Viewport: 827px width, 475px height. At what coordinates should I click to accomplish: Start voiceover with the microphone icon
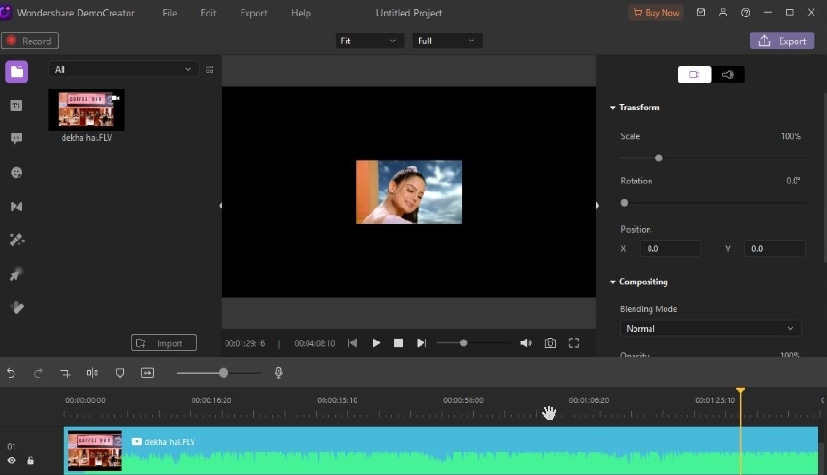coord(278,373)
